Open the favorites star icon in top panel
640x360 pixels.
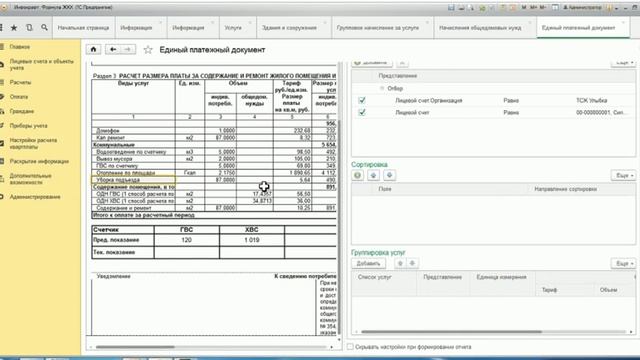click(14, 28)
